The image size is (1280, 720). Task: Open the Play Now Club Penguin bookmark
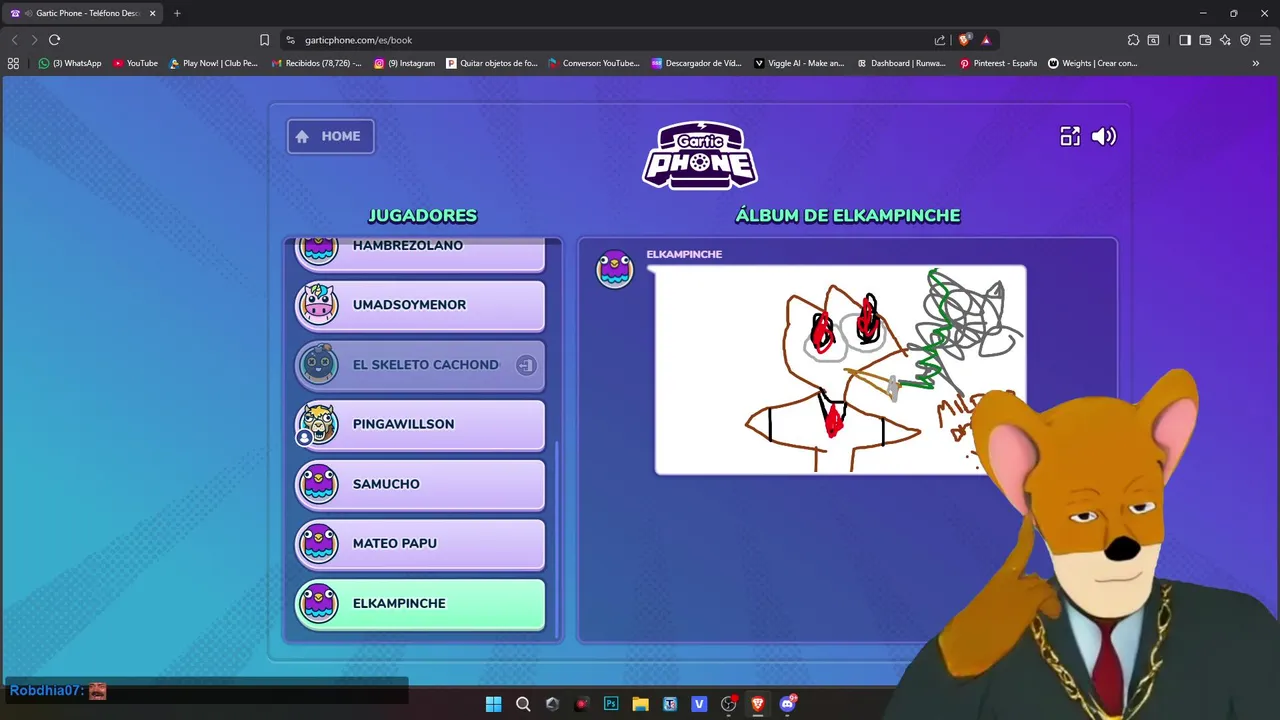(213, 63)
